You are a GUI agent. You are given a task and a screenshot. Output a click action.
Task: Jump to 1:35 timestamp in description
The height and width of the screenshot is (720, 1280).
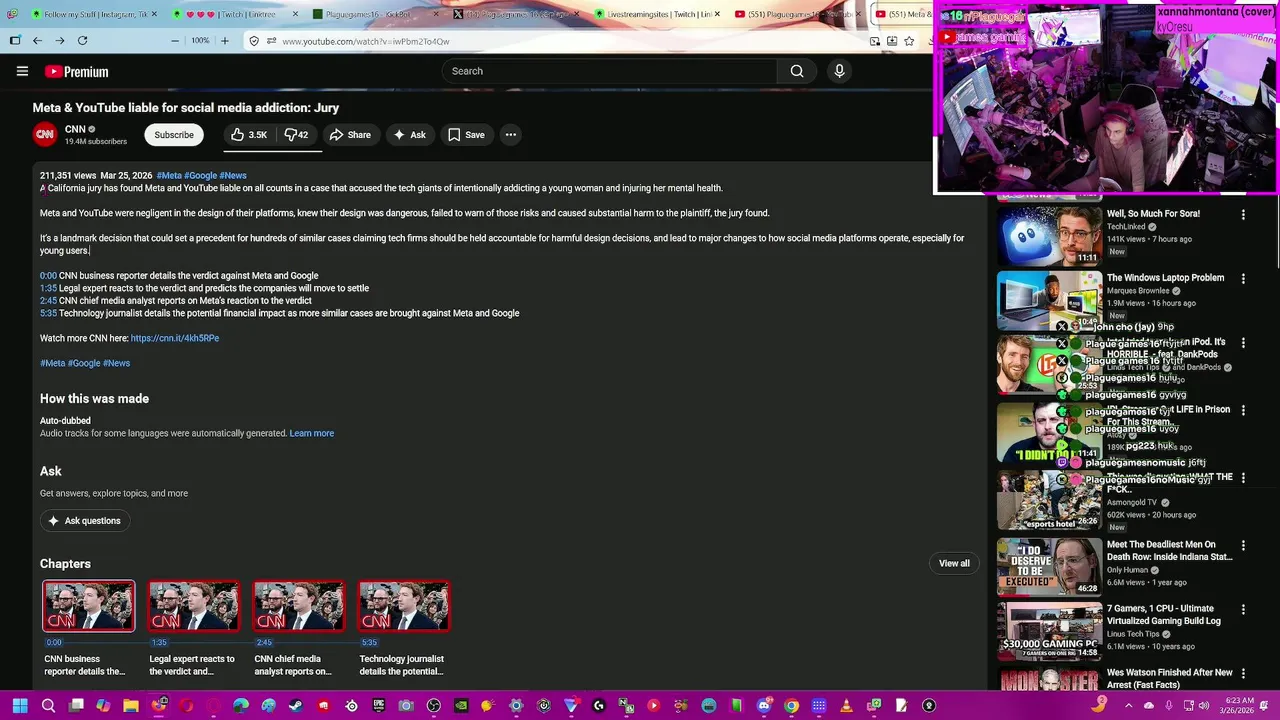pos(48,288)
